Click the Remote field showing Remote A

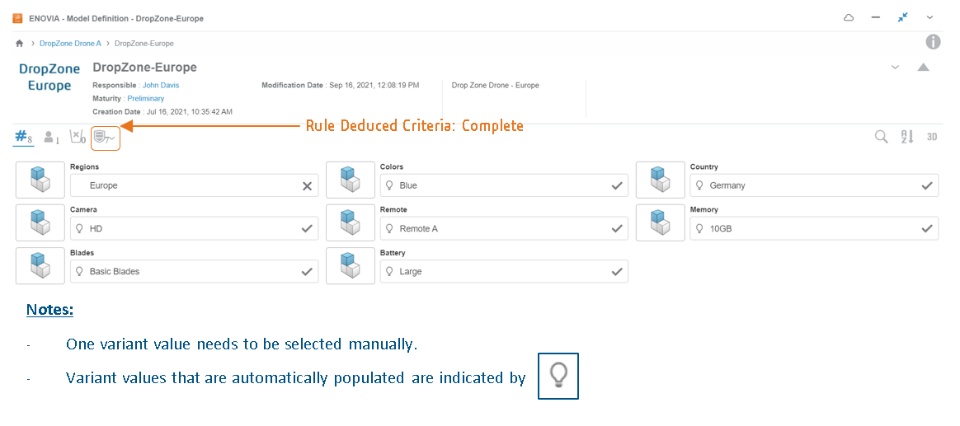click(x=504, y=228)
